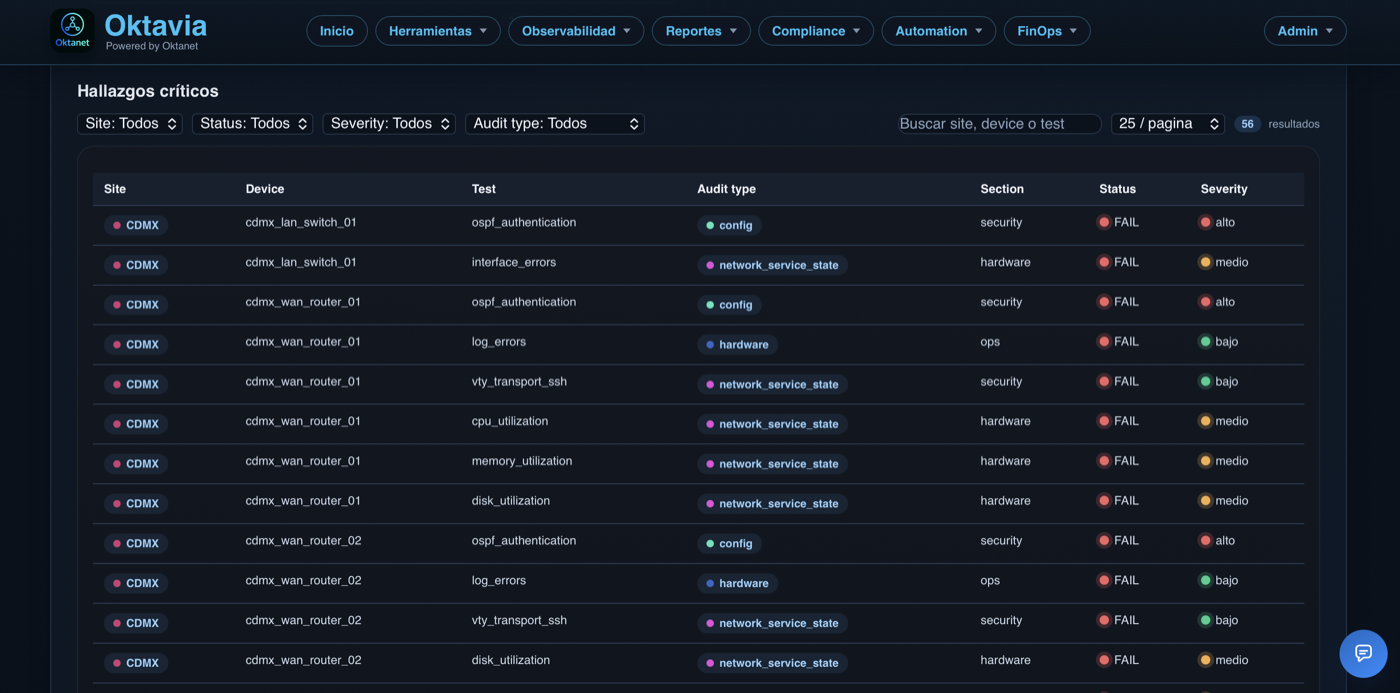Click the CDMX site badge on the first row
The image size is (1400, 693).
pos(135,225)
